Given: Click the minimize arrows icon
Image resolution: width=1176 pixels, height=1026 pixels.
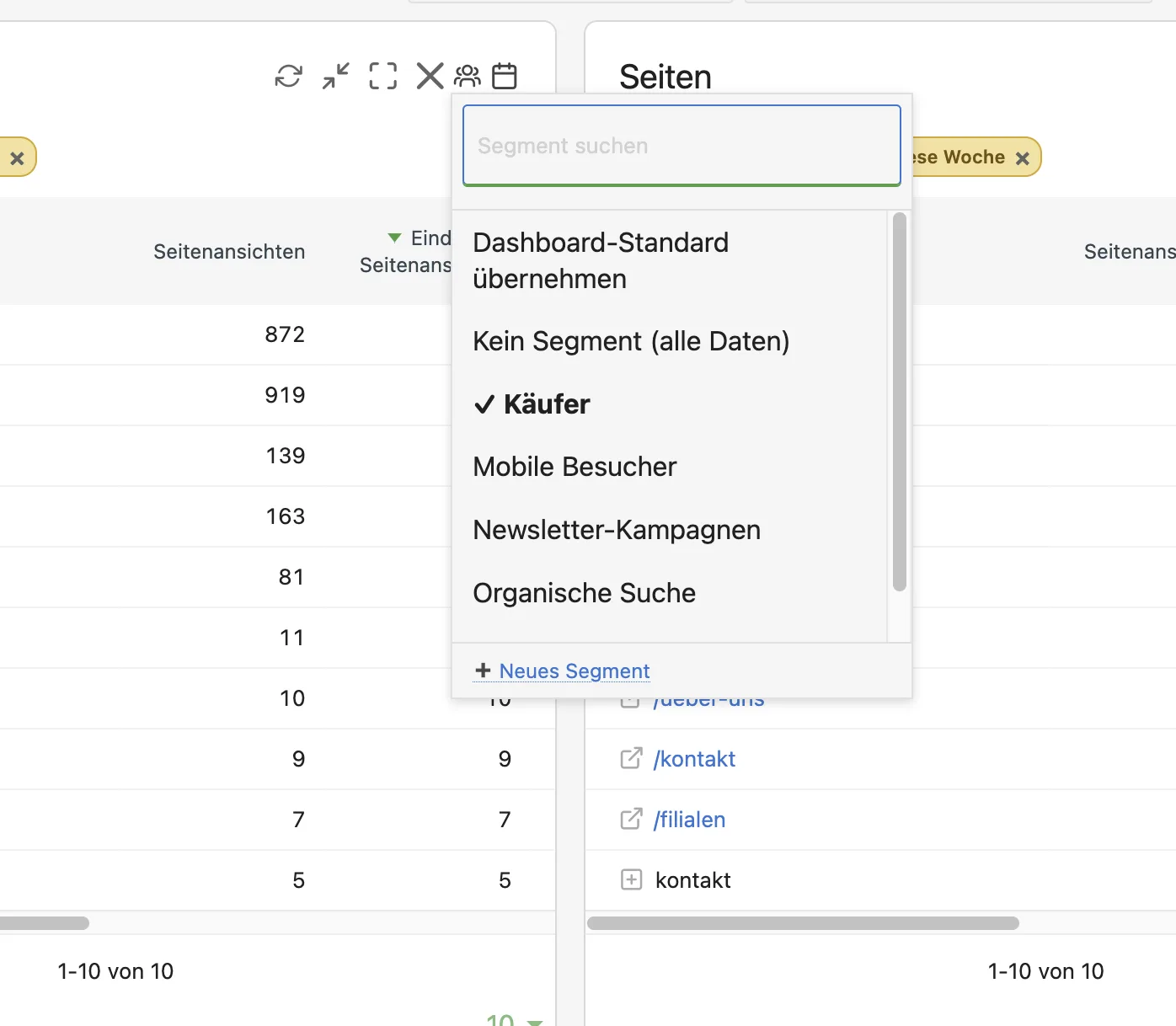Looking at the screenshot, I should click(x=336, y=76).
